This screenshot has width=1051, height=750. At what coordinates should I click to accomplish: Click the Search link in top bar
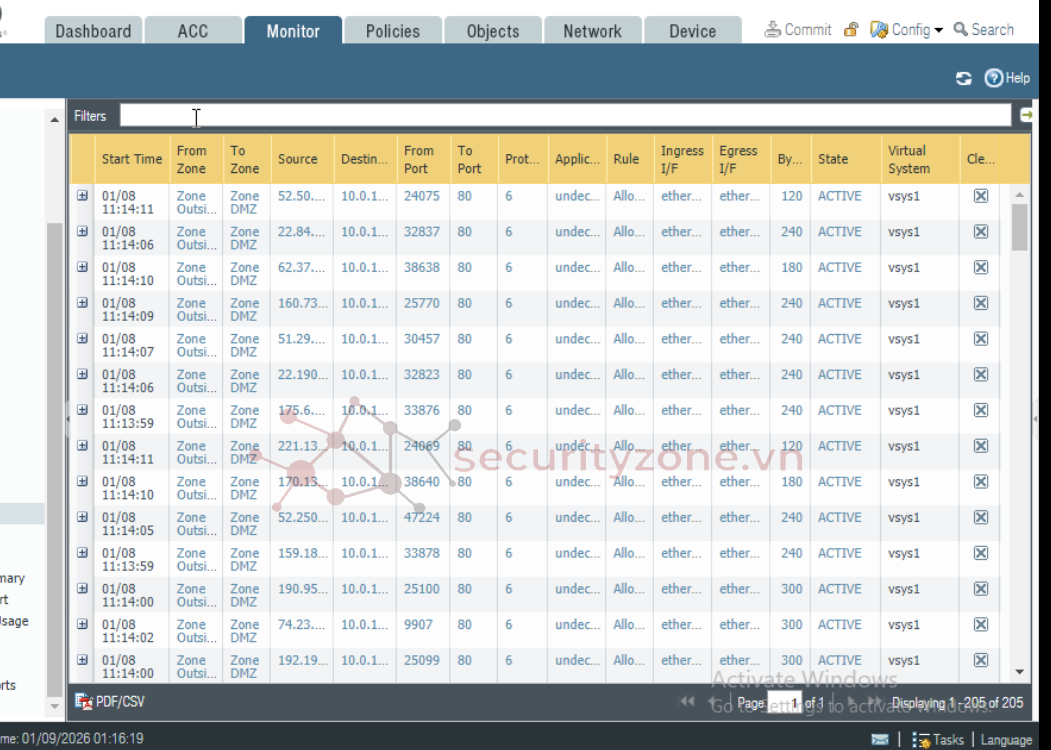[984, 30]
